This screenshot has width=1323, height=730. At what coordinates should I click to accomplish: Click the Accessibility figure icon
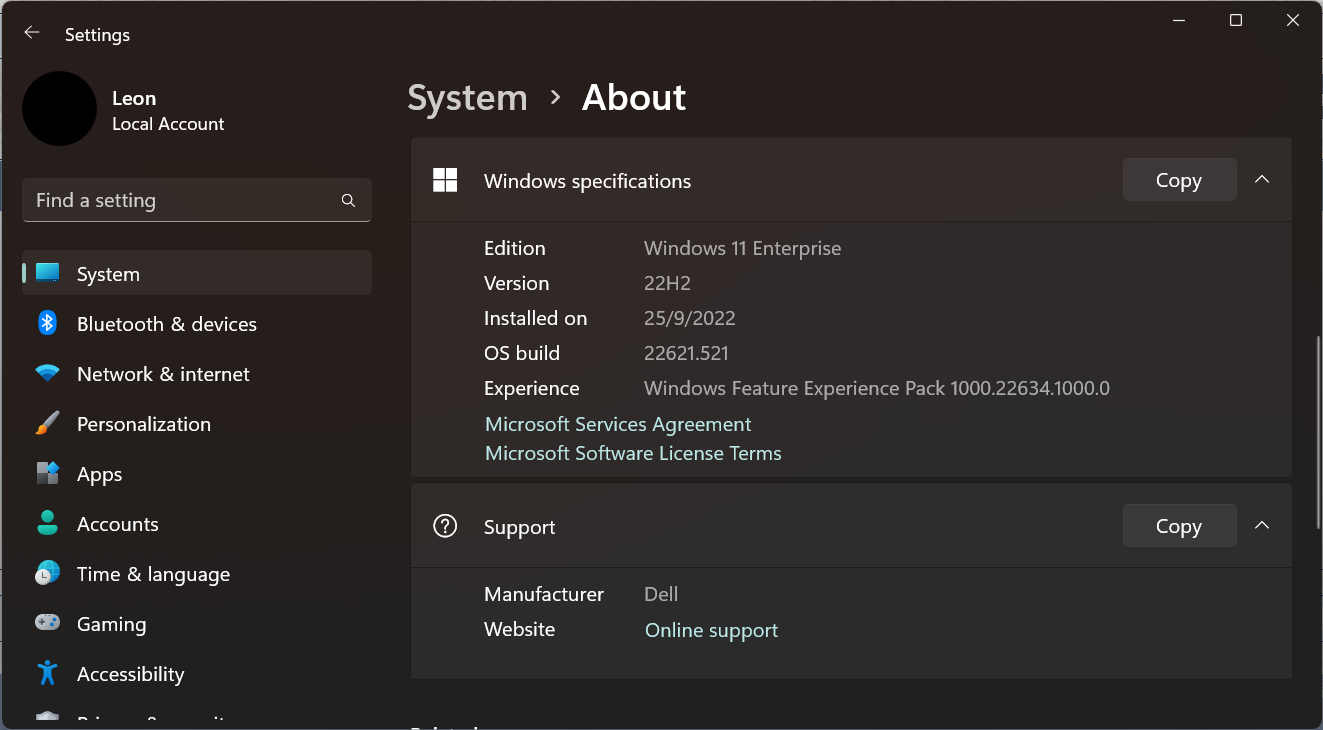[x=47, y=673]
